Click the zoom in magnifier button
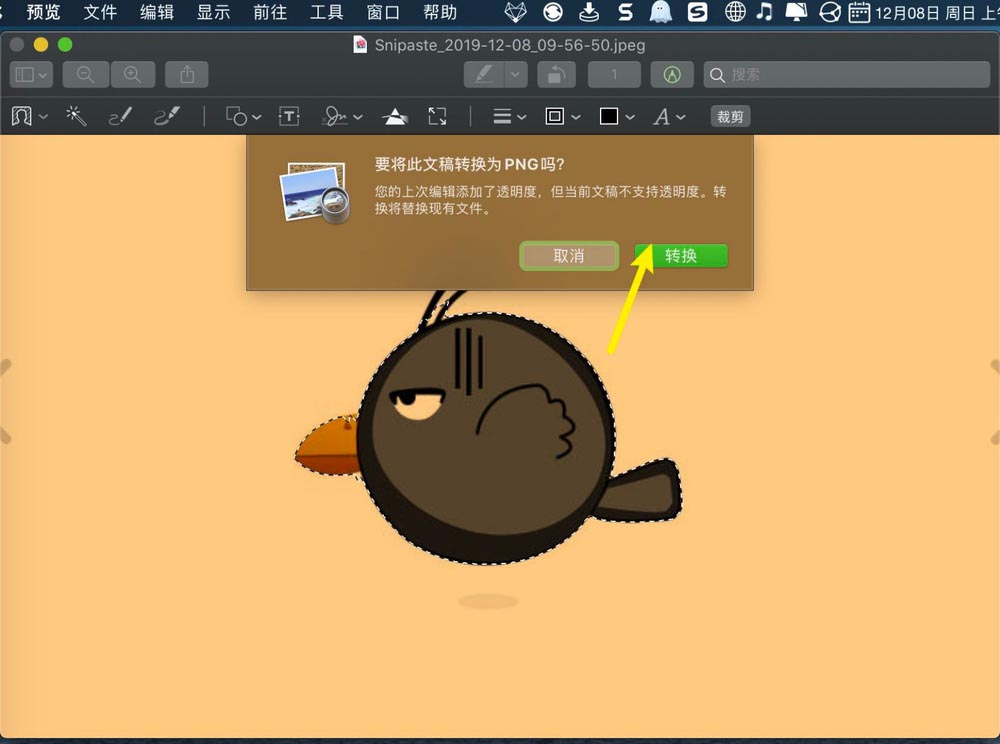Screen dimensions: 1000x744 click(x=133, y=75)
